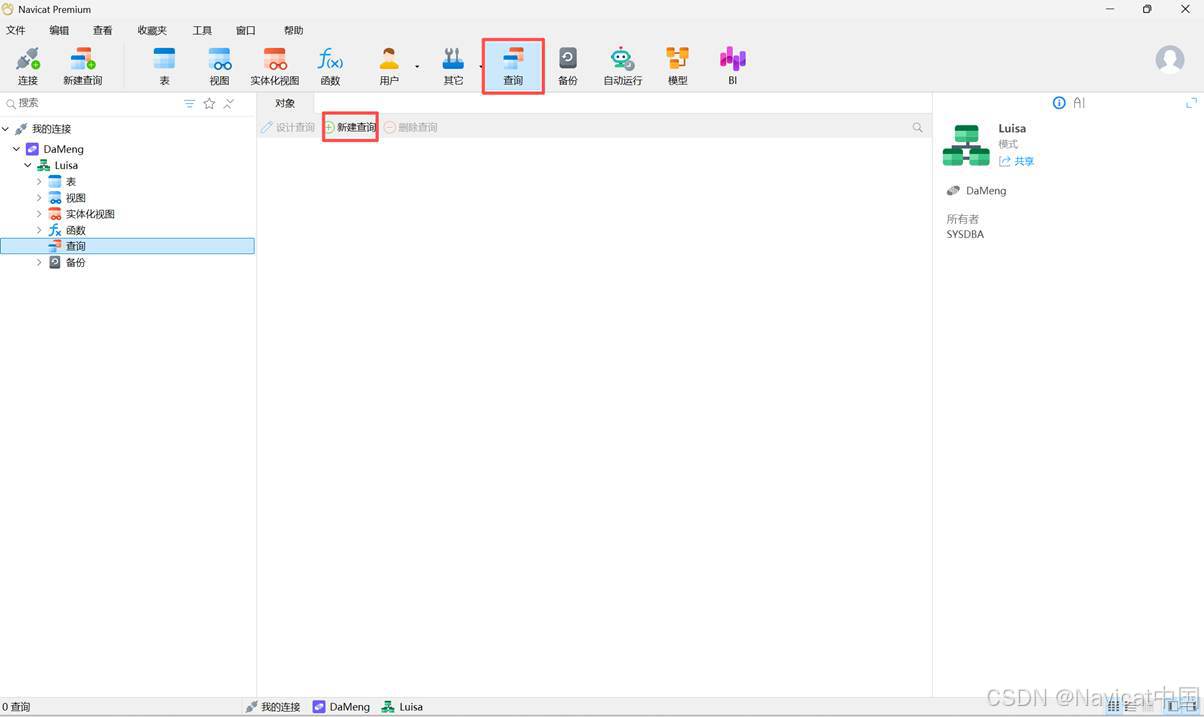Click the 设计查询 button

(288, 127)
